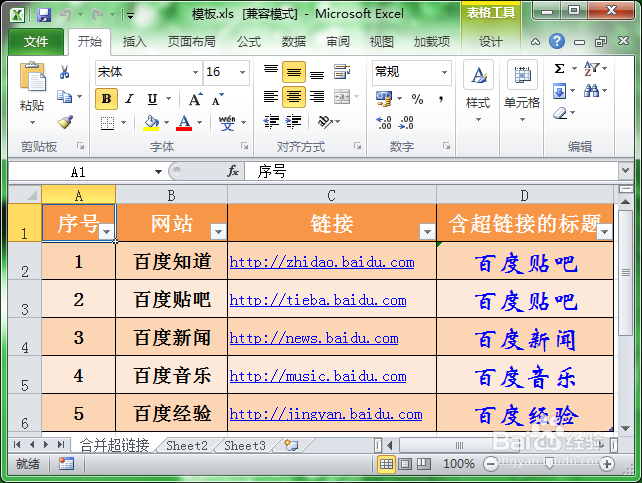Screen dimensions: 642x483
Task: Apply percent style number format
Action: point(417,99)
